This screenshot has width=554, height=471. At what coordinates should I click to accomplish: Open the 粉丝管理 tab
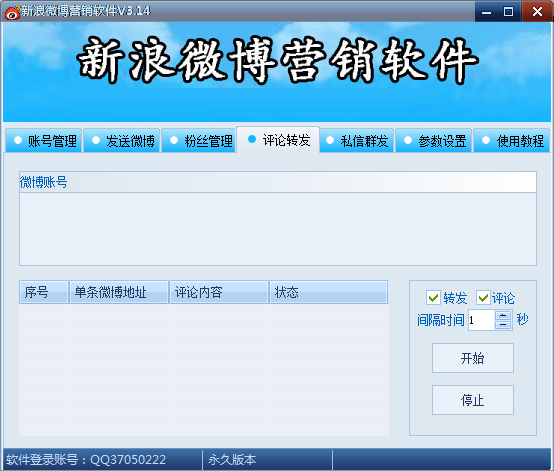200,141
